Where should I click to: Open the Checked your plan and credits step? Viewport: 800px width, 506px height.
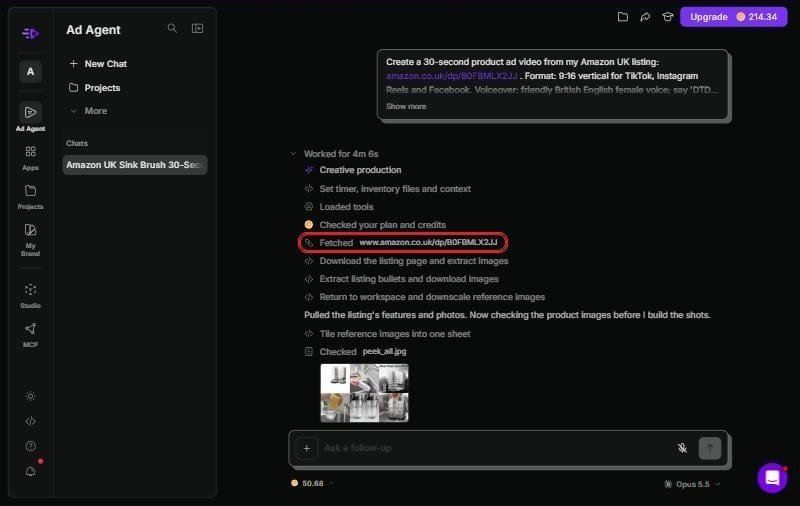click(375, 225)
